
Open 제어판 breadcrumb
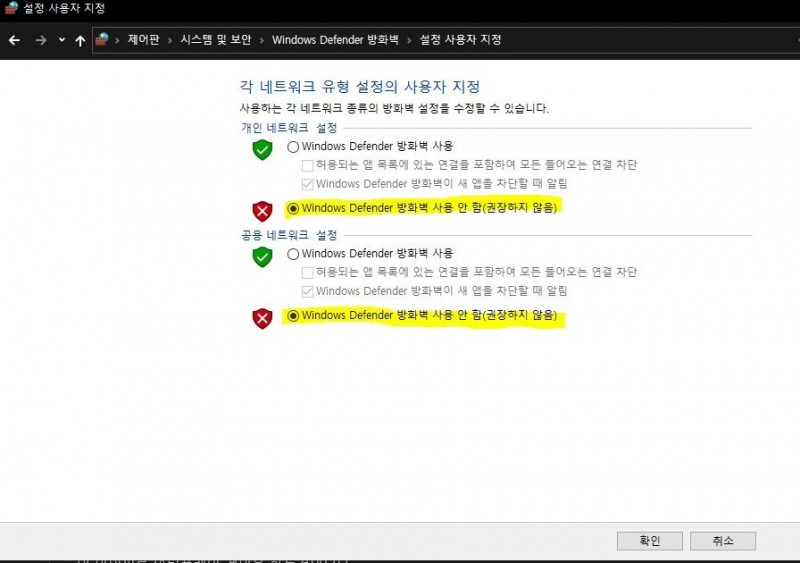pyautogui.click(x=143, y=40)
